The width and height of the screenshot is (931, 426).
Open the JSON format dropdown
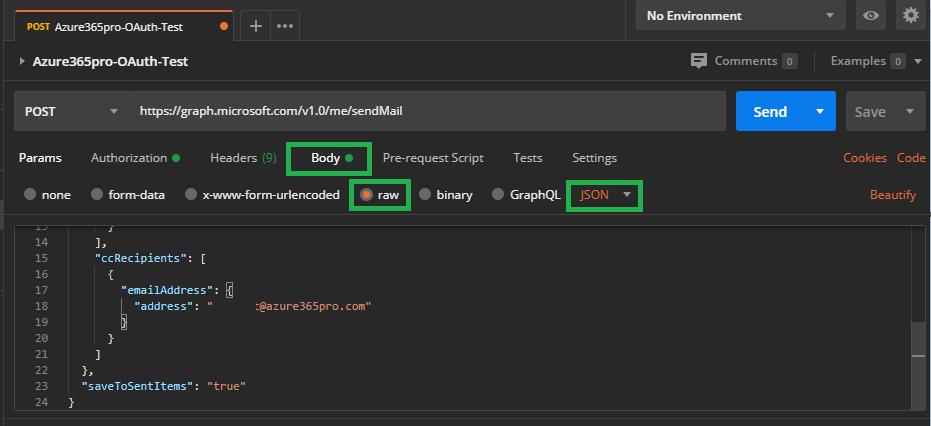click(x=604, y=195)
